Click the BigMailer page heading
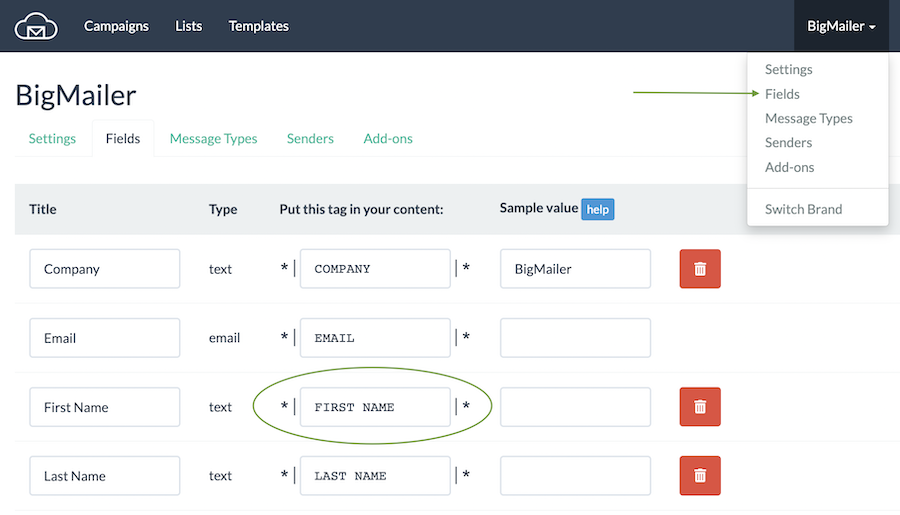The image size is (900, 515). (x=76, y=95)
